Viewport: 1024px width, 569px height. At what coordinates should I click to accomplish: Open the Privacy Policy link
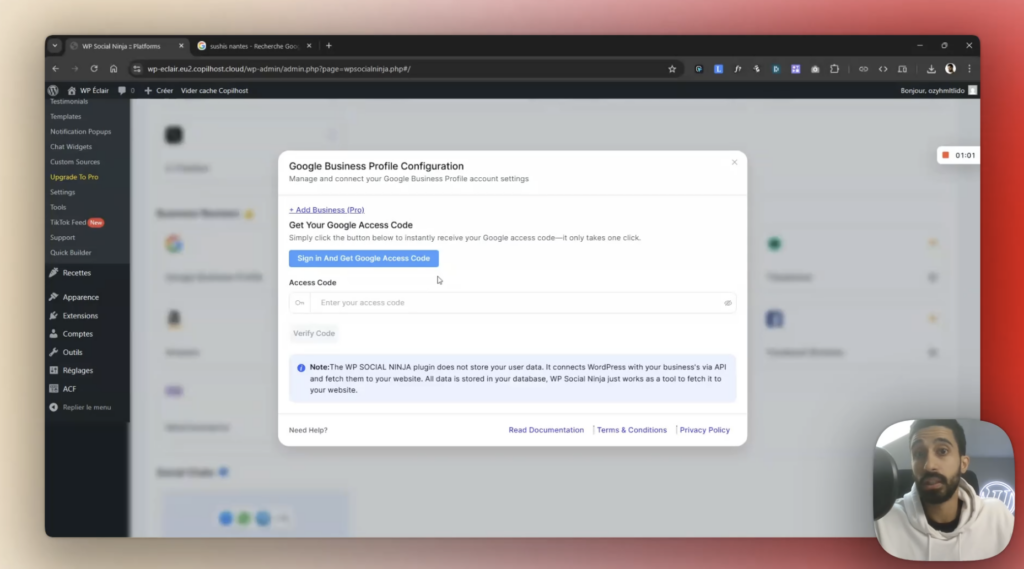point(704,430)
